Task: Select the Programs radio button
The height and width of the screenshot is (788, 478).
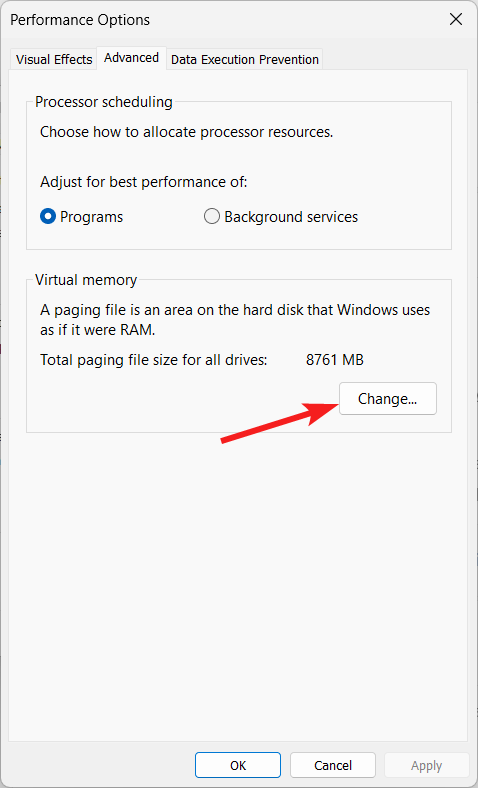Action: [81, 217]
